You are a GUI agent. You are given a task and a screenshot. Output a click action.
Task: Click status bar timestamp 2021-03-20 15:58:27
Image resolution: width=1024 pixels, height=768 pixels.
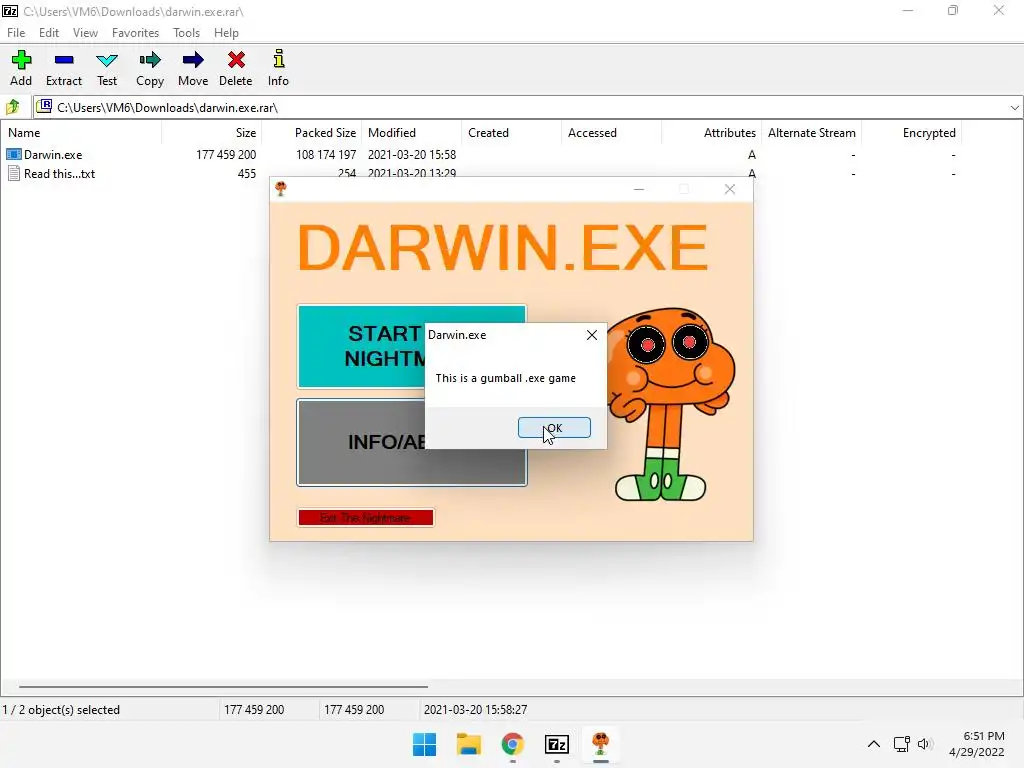[x=475, y=710]
